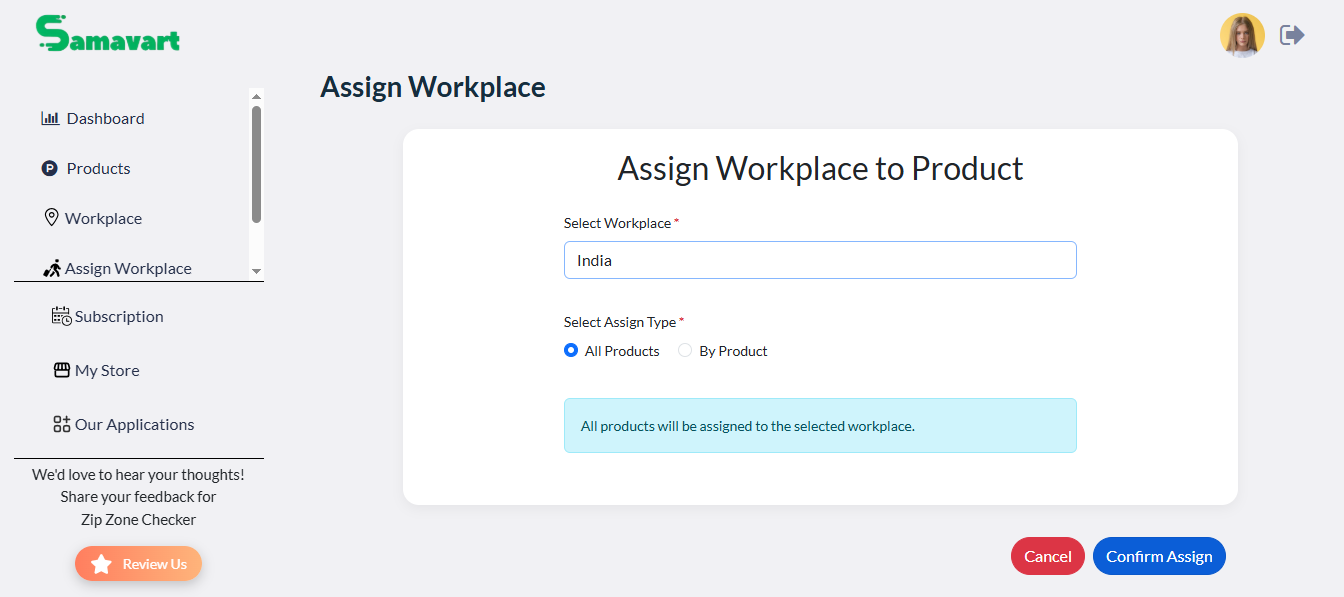
Task: Click the Confirm Assign button
Action: click(x=1159, y=556)
